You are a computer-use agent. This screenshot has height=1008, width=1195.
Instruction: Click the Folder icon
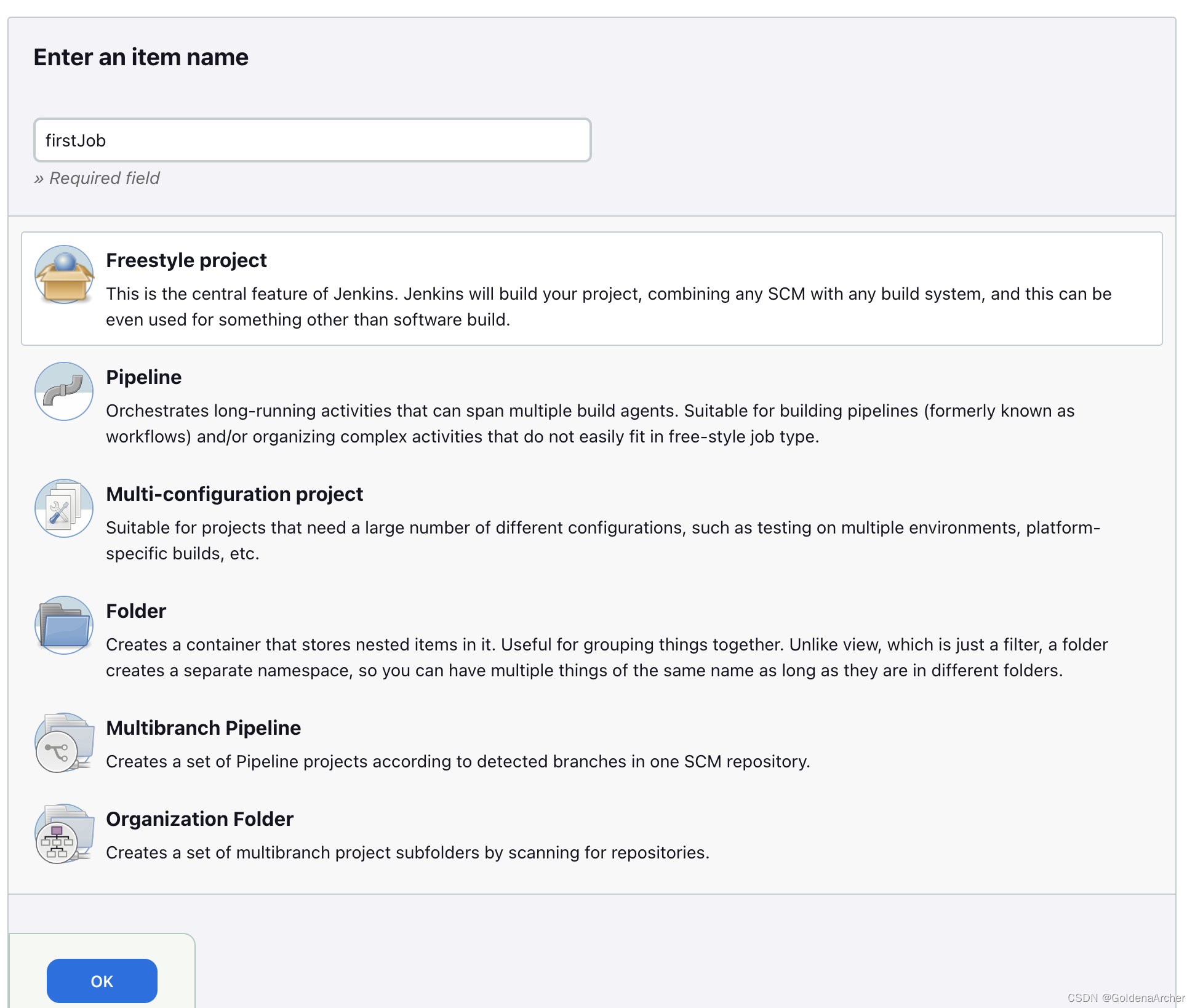point(64,625)
